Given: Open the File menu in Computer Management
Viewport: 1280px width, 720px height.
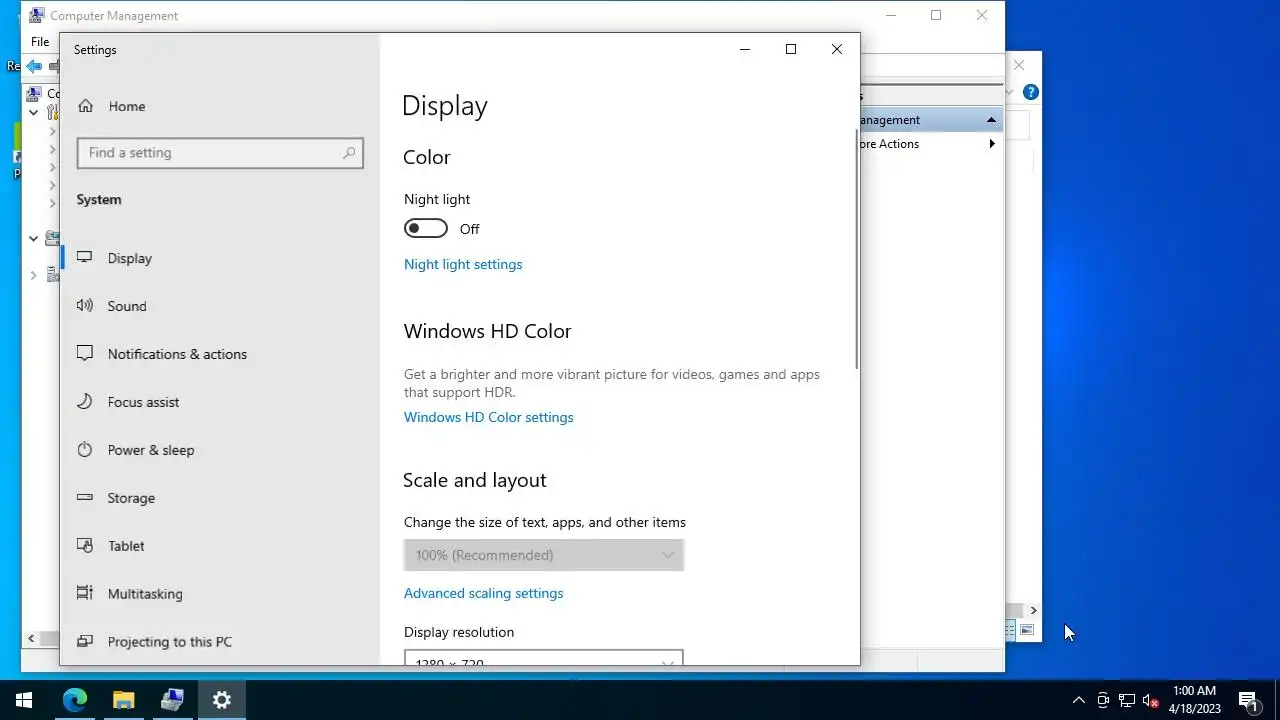Looking at the screenshot, I should (40, 42).
